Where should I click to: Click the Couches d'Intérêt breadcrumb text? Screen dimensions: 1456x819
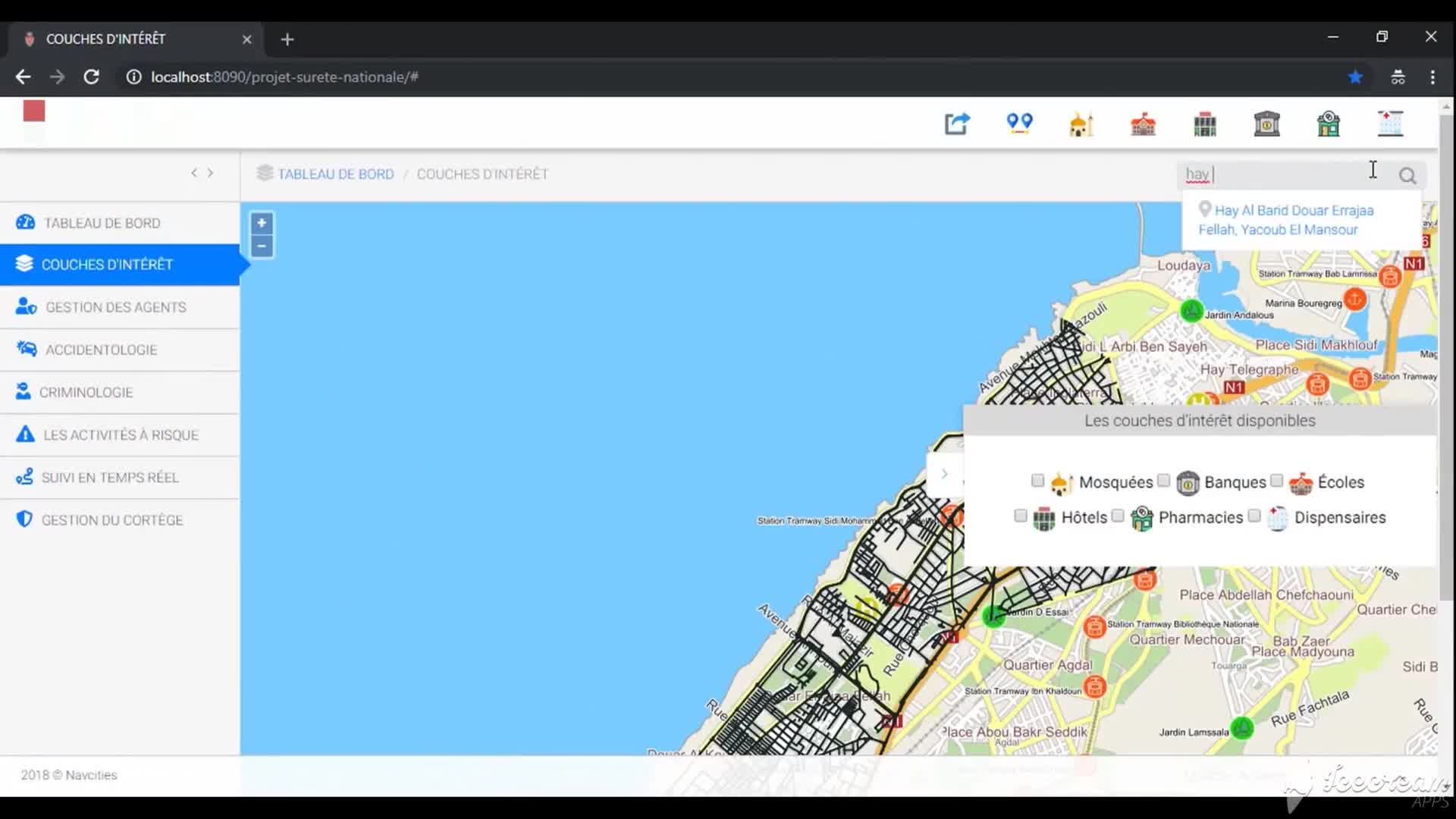pos(482,174)
